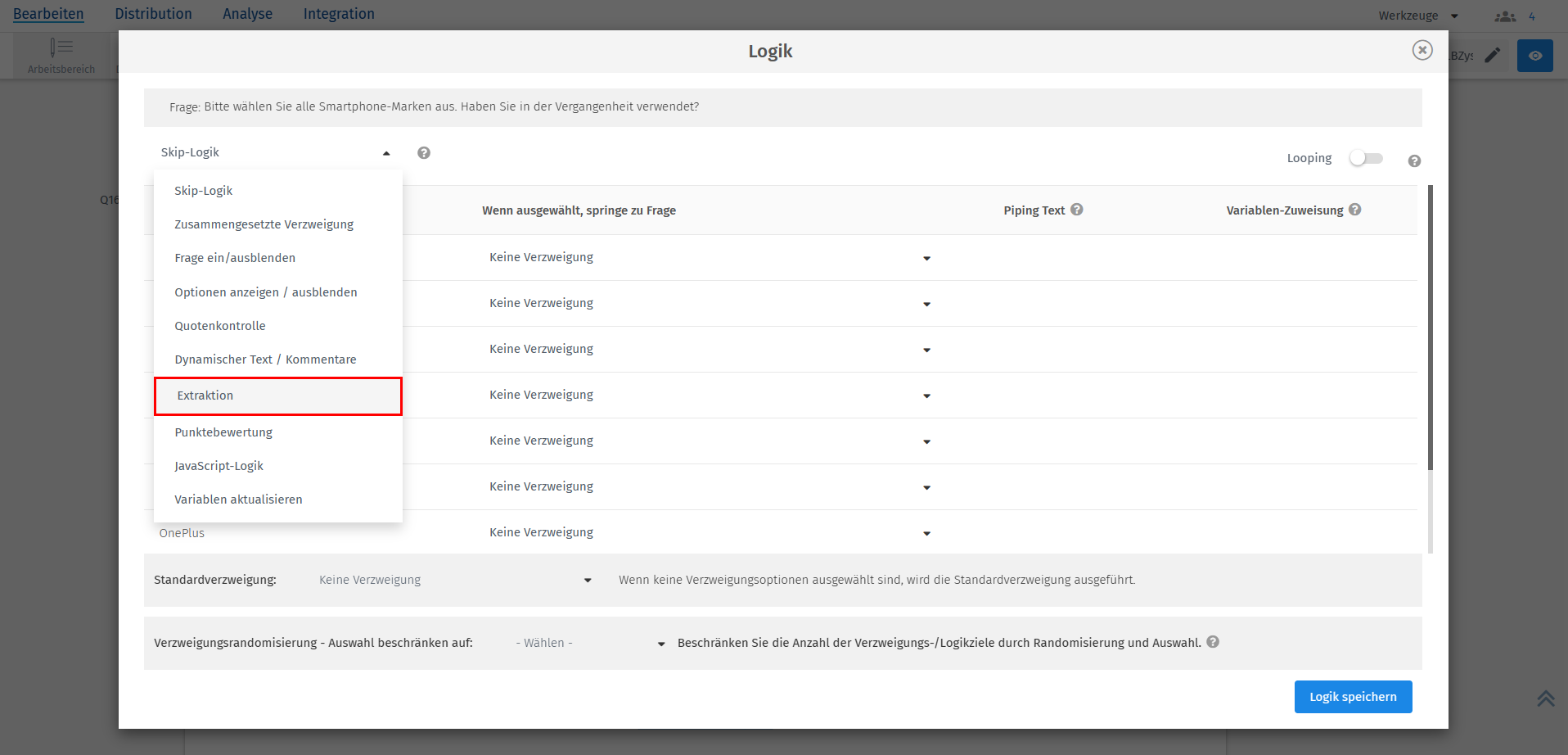
Task: Open the Standardverzweigung dropdown
Action: [455, 580]
